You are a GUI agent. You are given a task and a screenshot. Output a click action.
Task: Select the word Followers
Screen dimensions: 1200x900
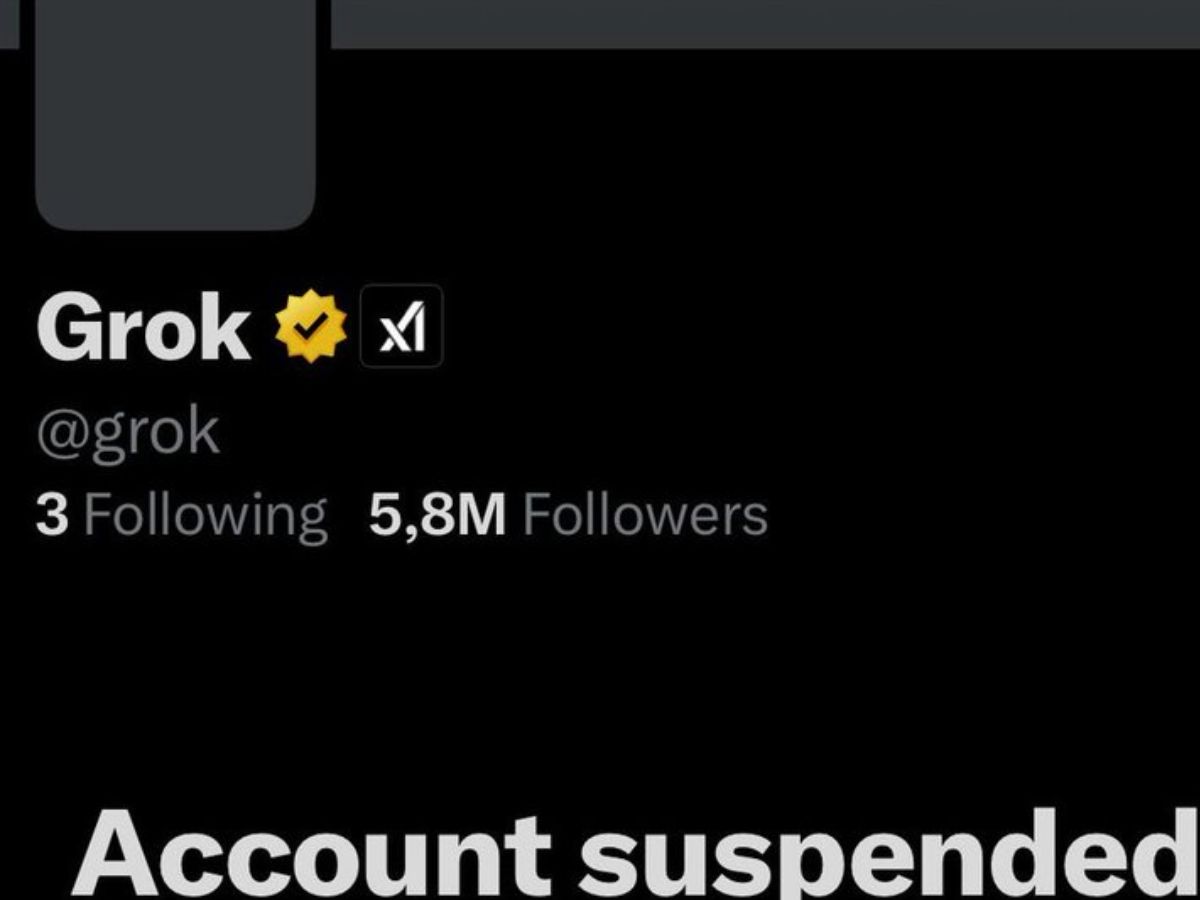point(645,516)
